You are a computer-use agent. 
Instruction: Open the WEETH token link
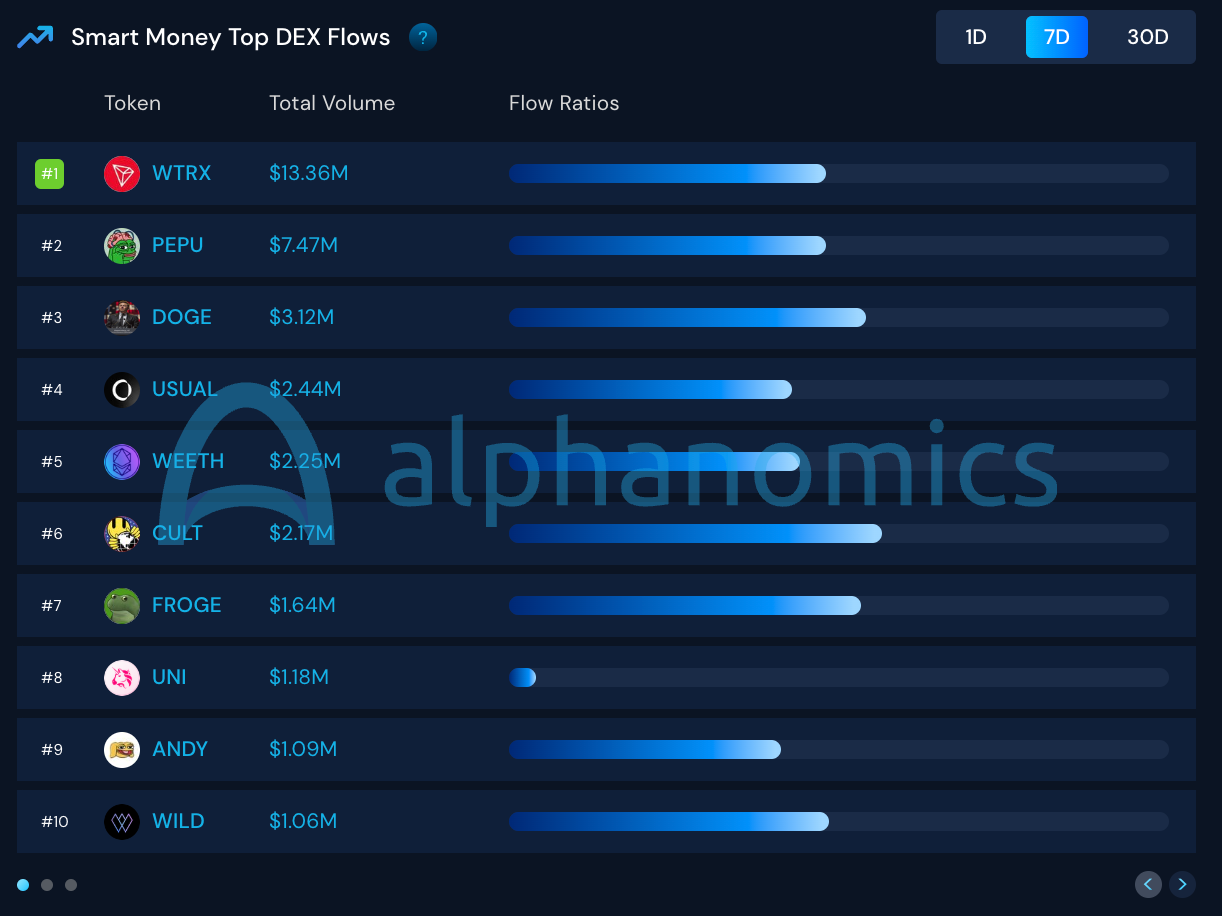tap(188, 461)
